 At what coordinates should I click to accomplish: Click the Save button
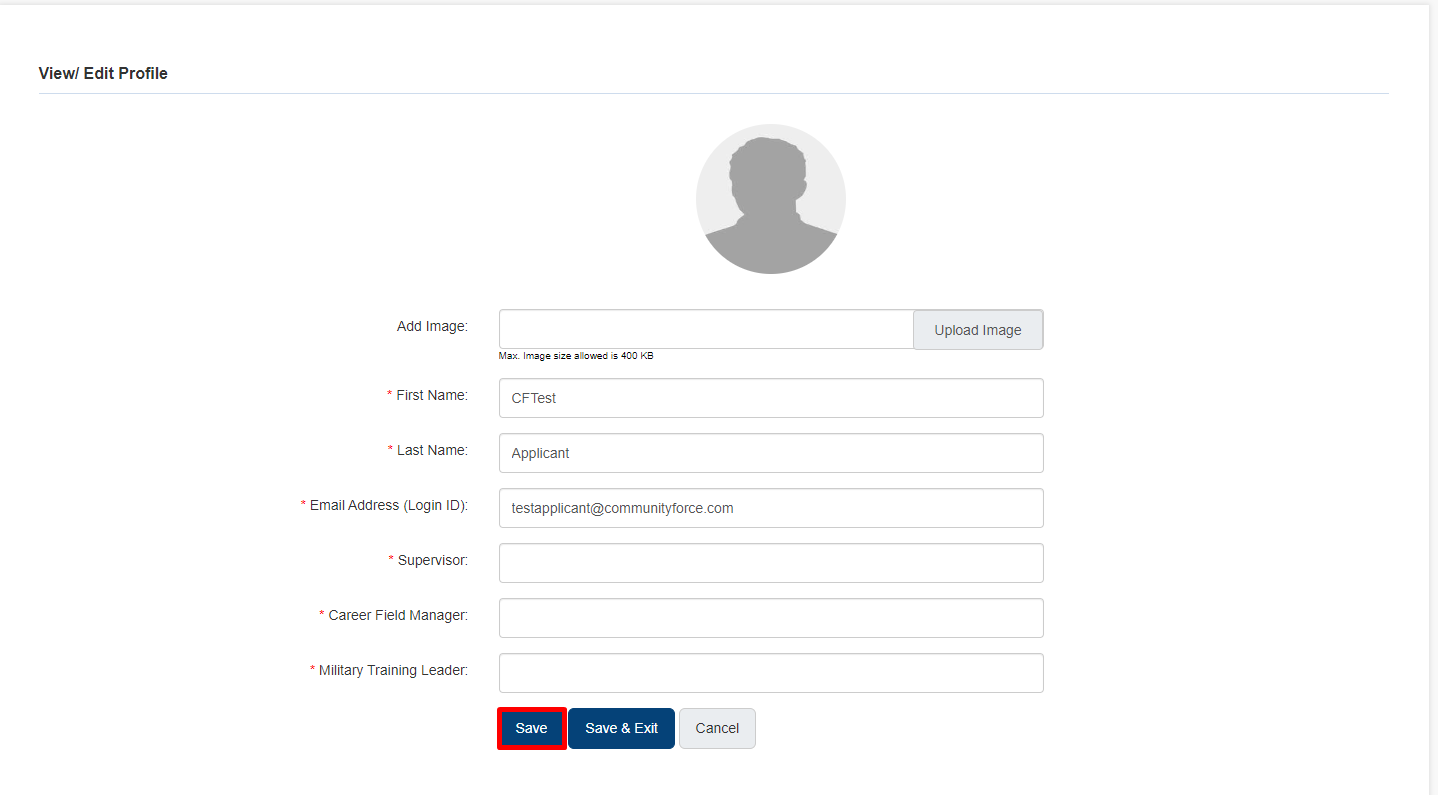pos(532,728)
